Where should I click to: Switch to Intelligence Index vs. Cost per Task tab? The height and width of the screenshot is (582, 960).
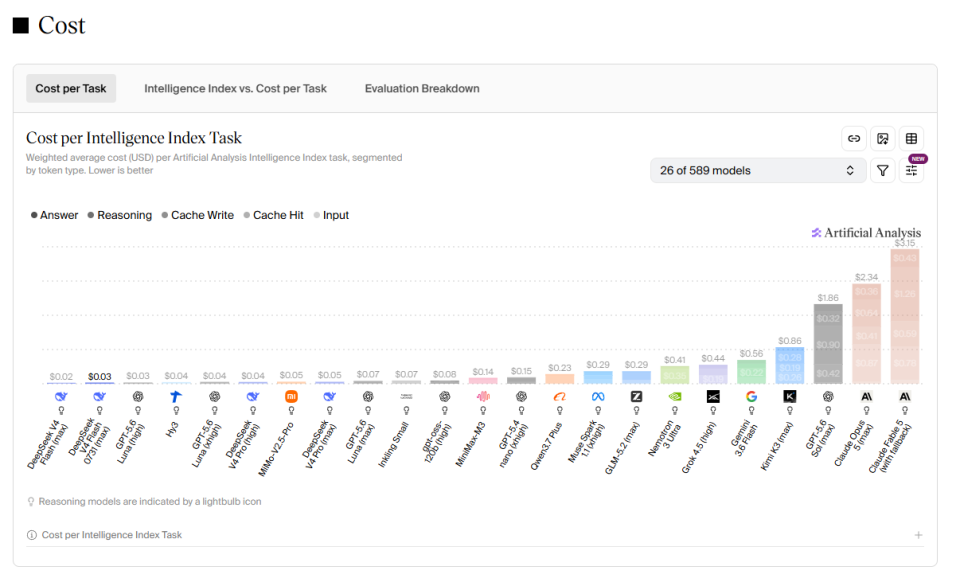235,89
